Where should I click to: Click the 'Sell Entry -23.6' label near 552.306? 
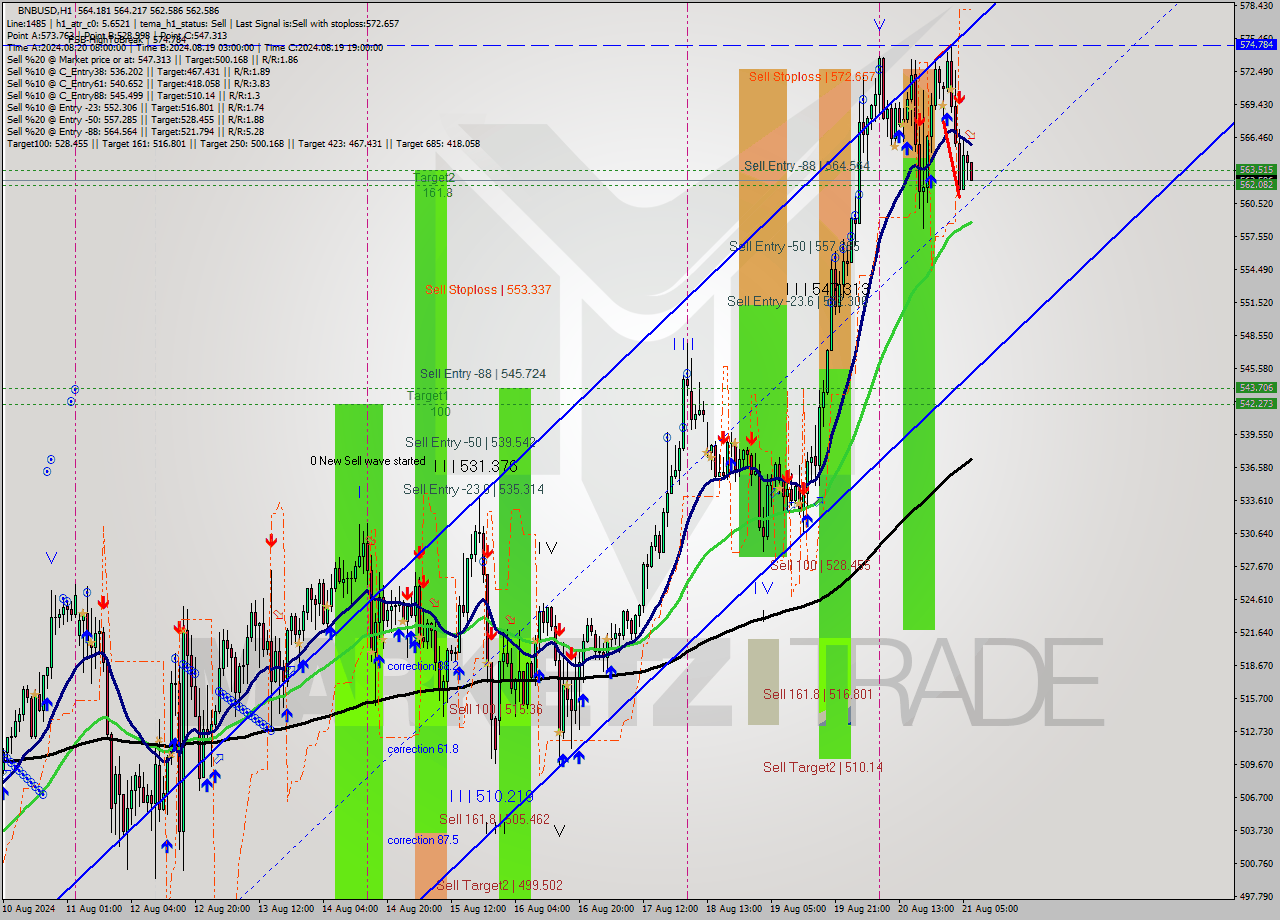pos(797,301)
